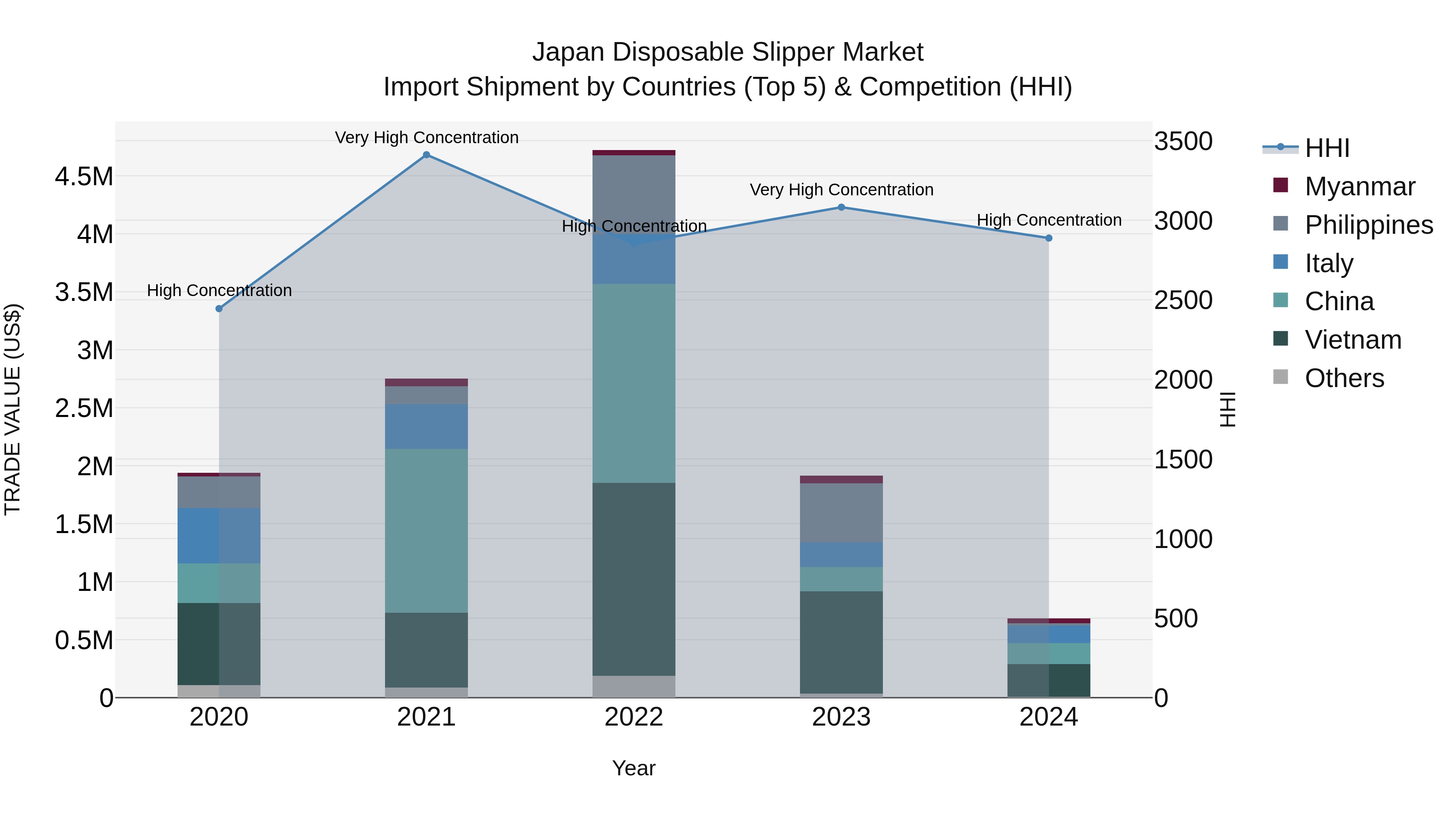Click the Philippines segment of the 2020 bar
This screenshot has width=1456, height=819.
(219, 492)
